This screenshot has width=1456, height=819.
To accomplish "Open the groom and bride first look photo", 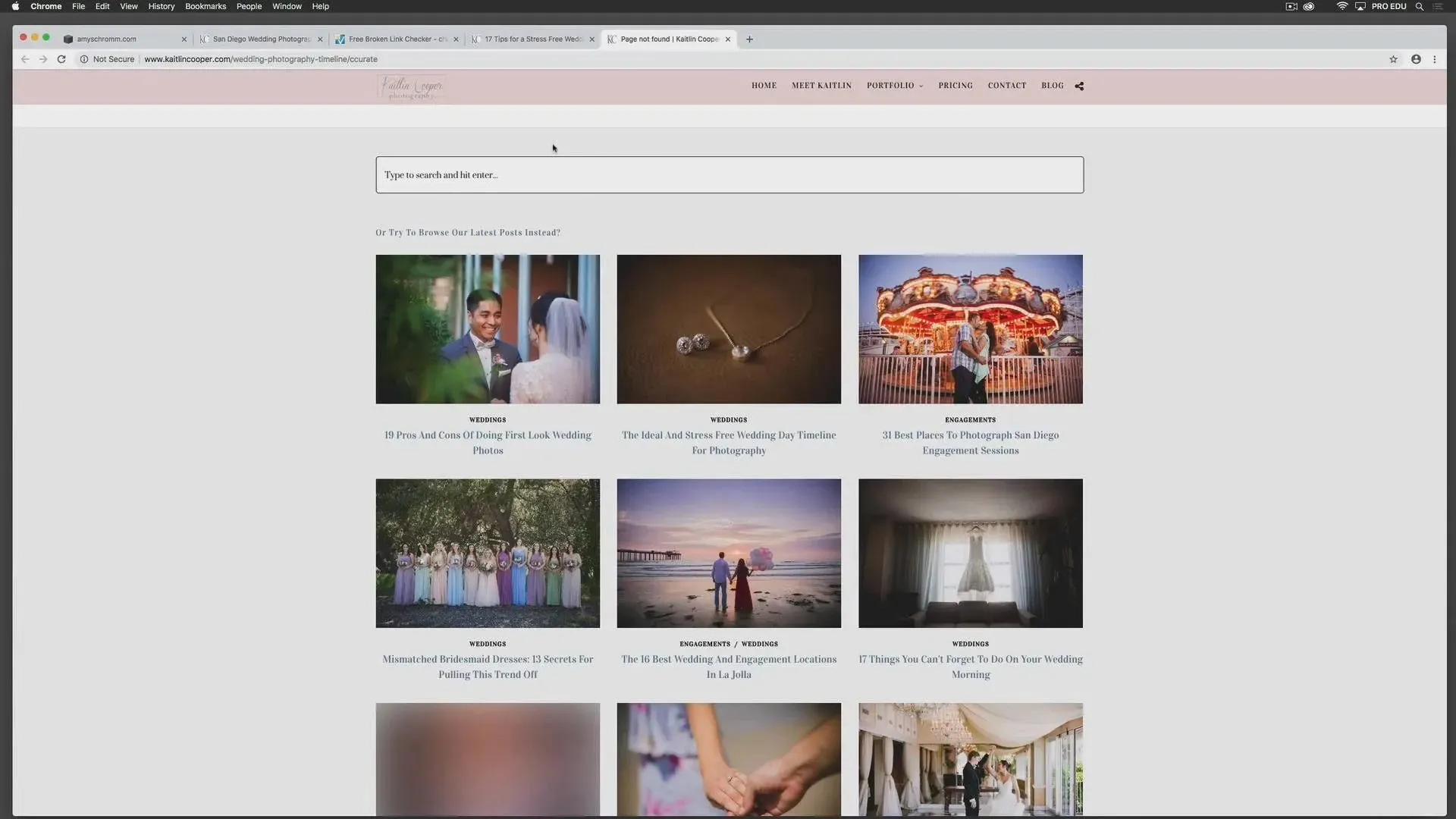I will click(x=488, y=329).
